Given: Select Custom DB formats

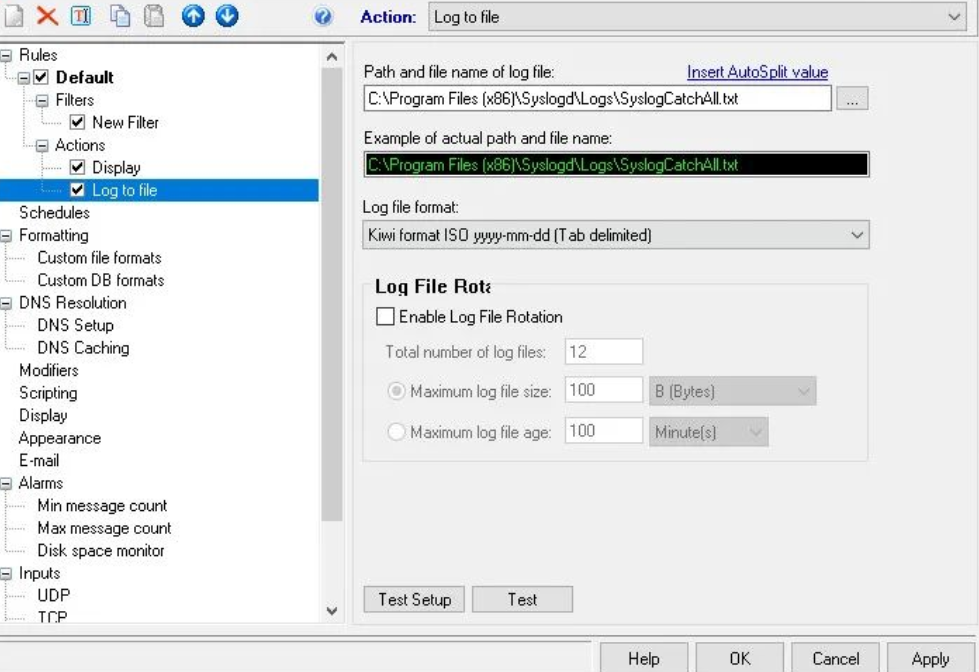Looking at the screenshot, I should [x=101, y=280].
